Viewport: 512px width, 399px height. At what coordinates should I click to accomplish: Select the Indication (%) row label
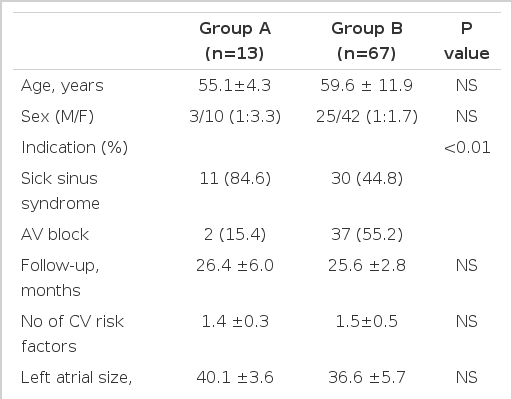(x=74, y=147)
